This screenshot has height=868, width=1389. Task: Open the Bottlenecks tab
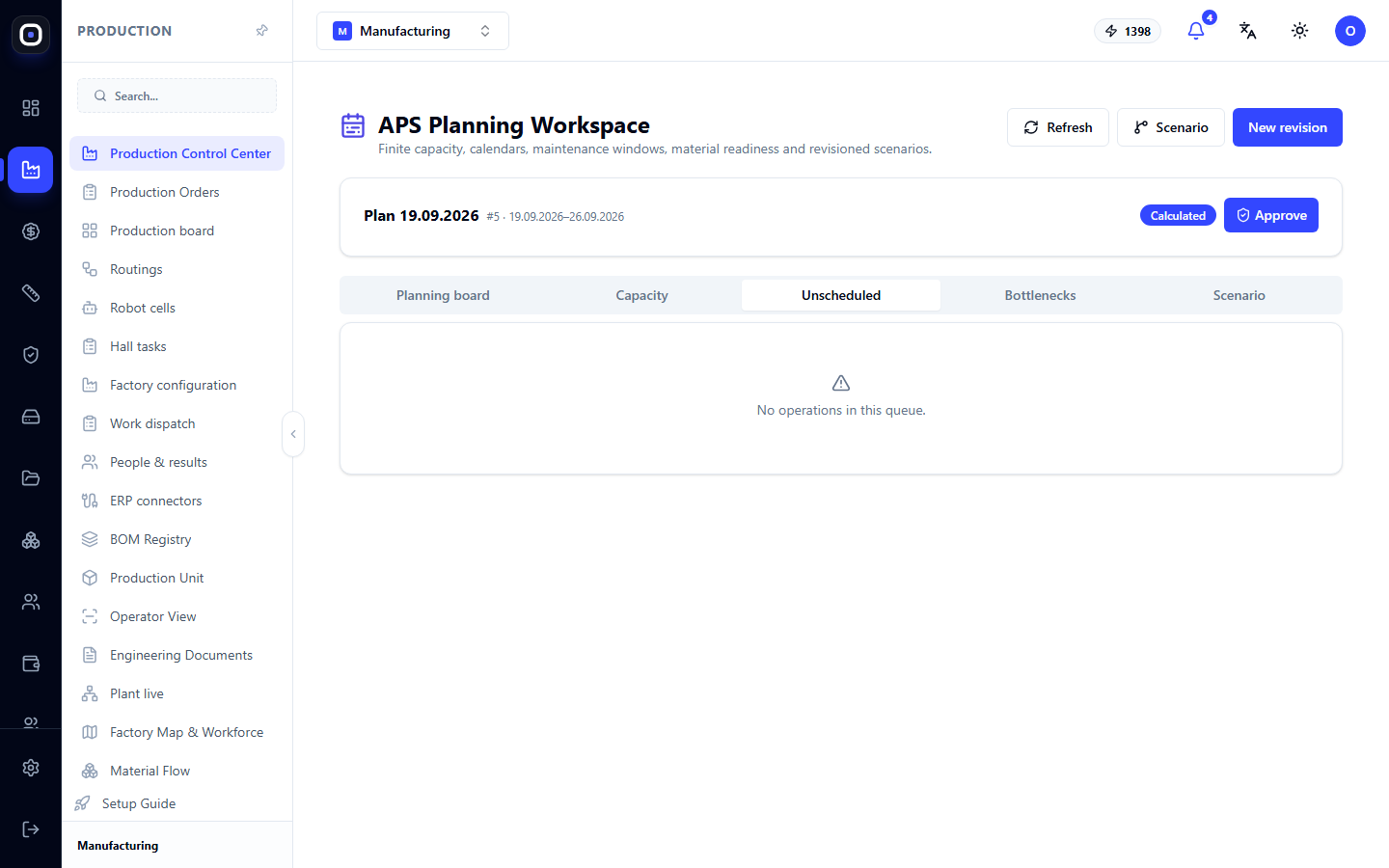tap(1040, 295)
